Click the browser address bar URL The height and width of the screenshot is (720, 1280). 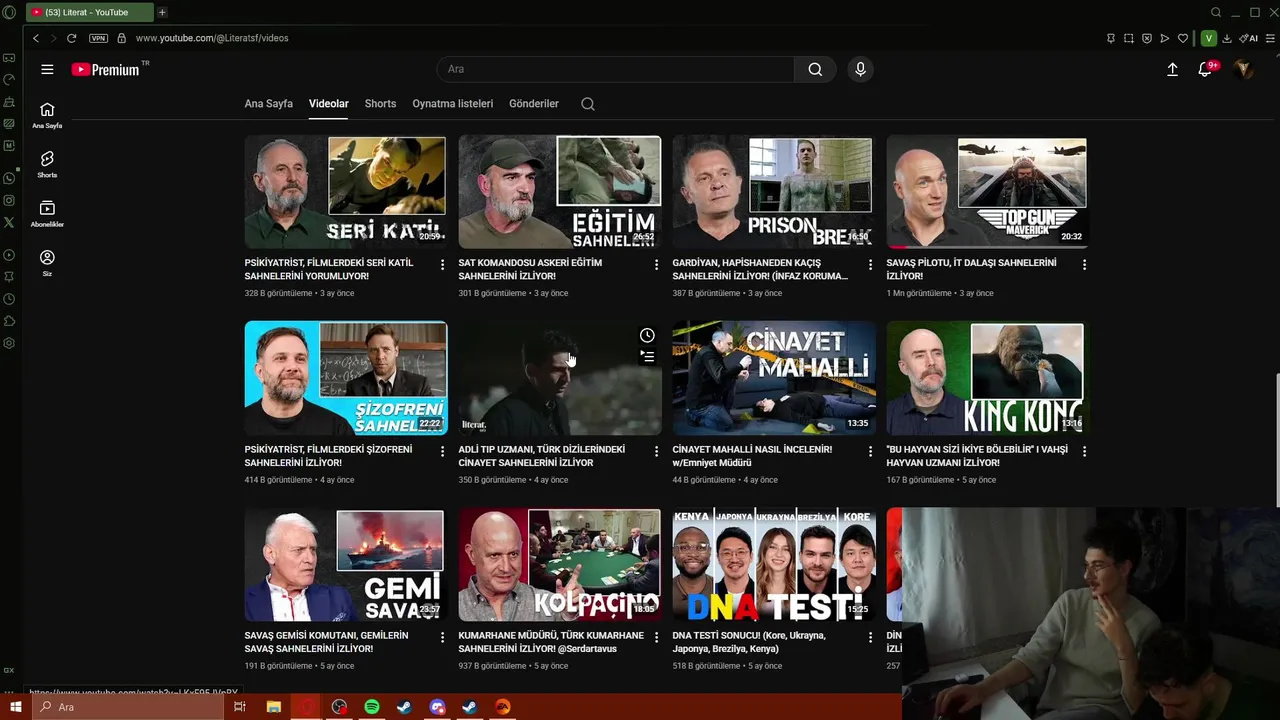tap(212, 38)
